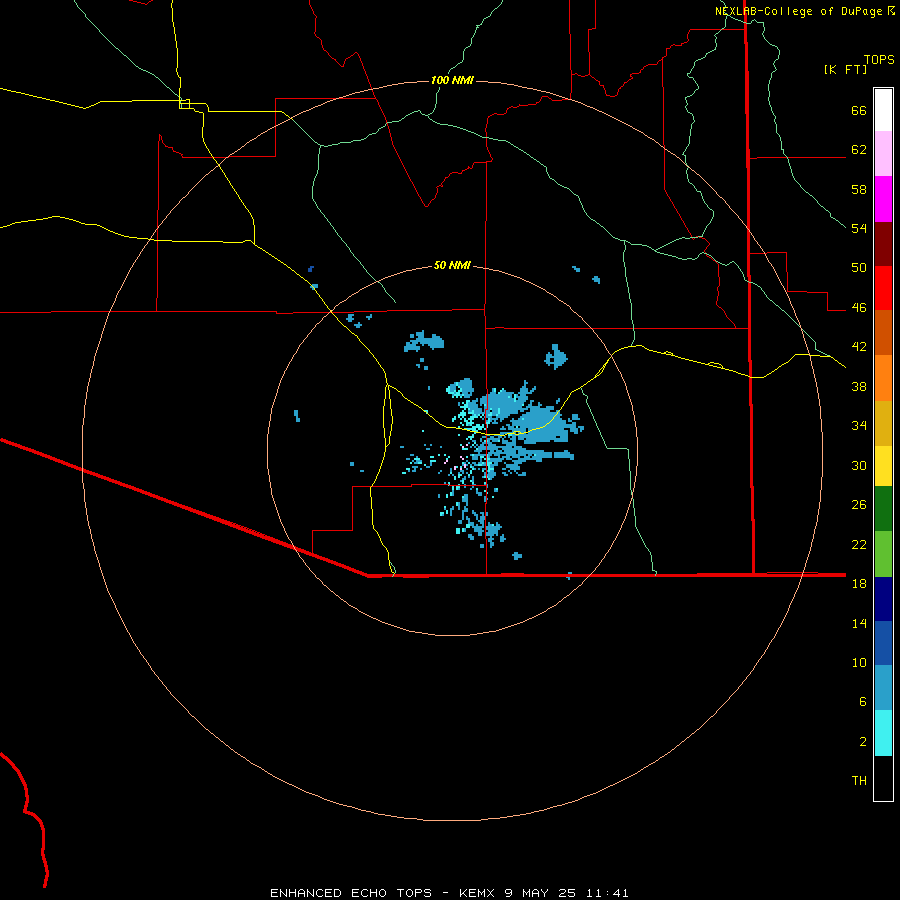Click the NEXLAB-College of DuPage label
900x900 pixels.
coord(798,11)
